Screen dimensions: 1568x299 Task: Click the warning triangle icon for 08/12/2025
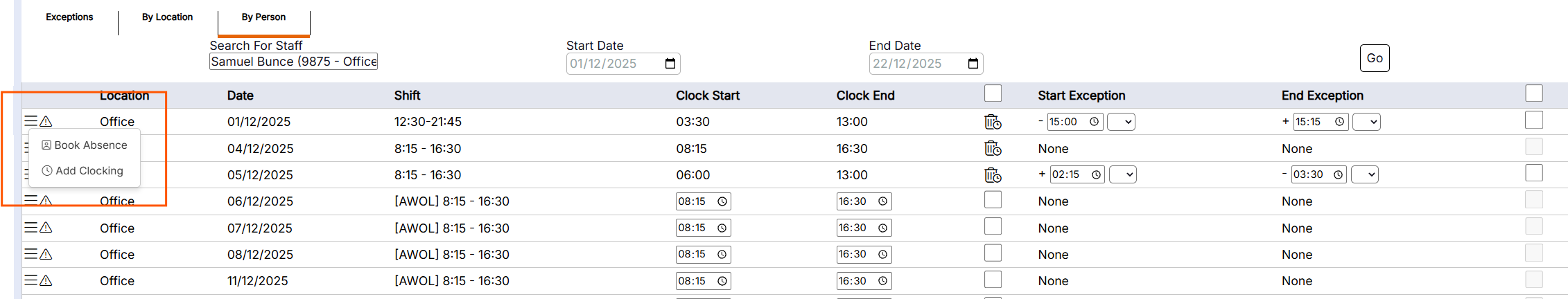pos(46,254)
